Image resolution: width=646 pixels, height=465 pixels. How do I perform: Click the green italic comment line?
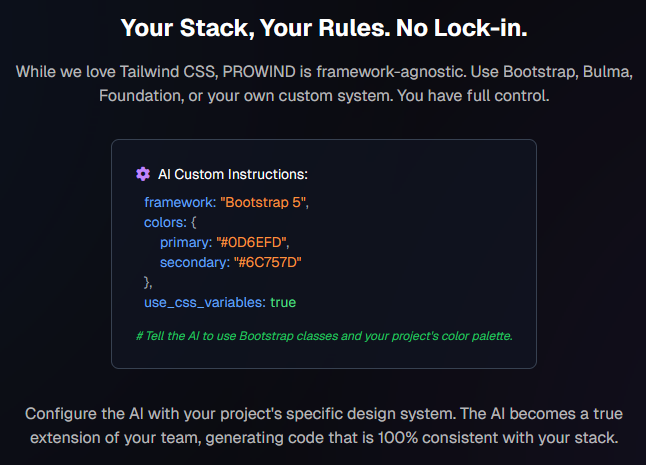point(324,336)
